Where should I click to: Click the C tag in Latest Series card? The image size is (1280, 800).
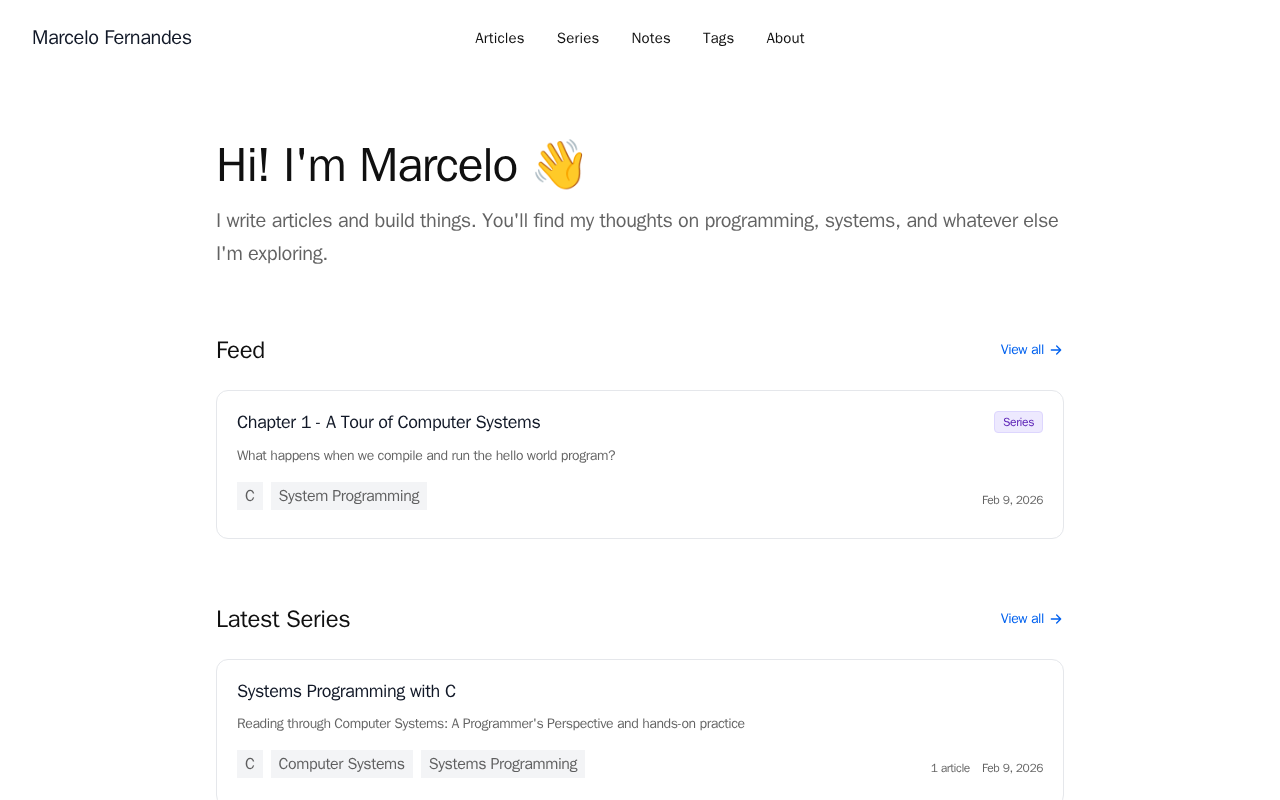[x=250, y=764]
